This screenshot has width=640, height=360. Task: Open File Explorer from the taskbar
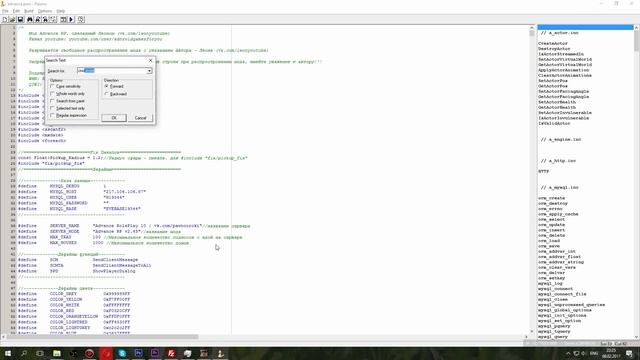[57, 353]
